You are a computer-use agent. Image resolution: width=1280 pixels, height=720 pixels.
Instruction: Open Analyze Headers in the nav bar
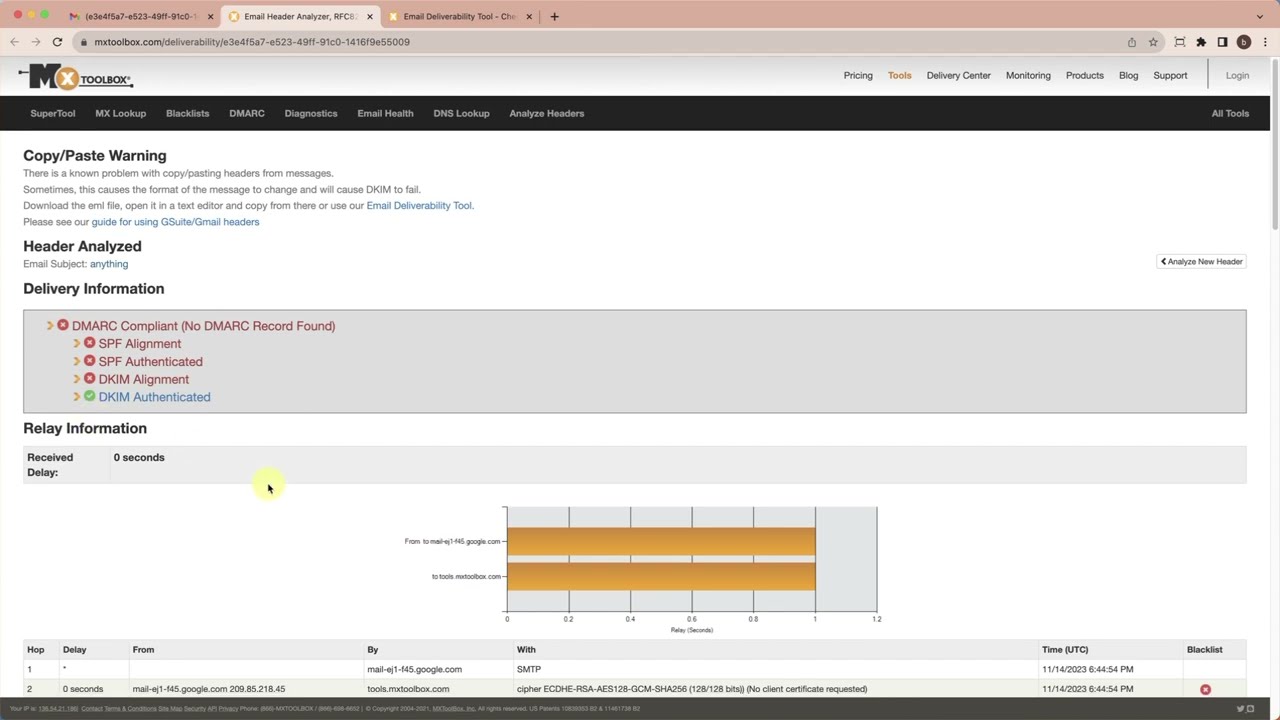click(x=547, y=113)
